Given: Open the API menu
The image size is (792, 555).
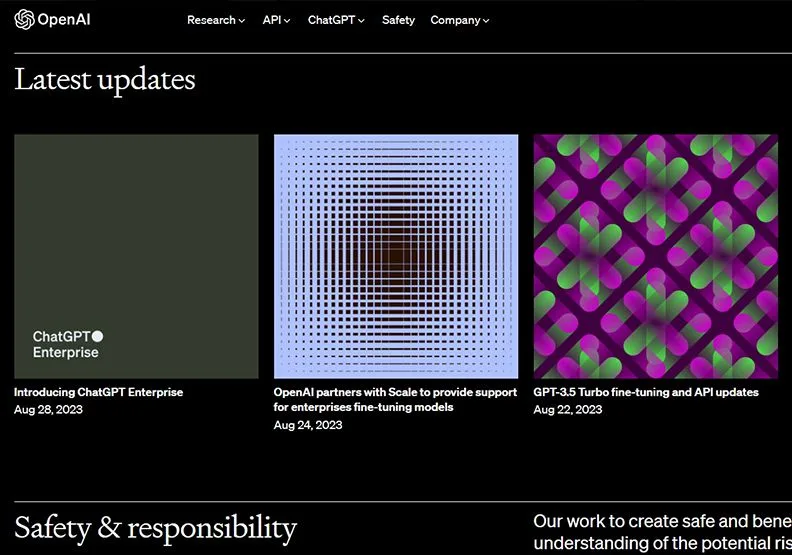Looking at the screenshot, I should point(276,20).
